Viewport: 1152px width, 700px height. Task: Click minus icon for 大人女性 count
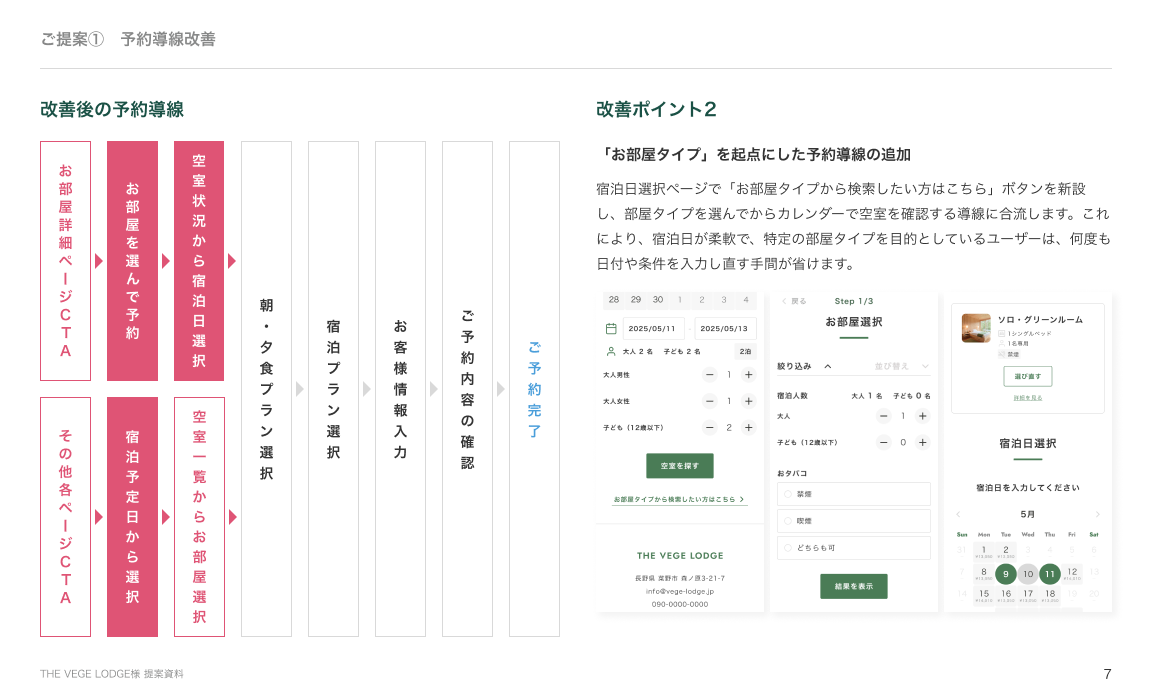tap(710, 401)
